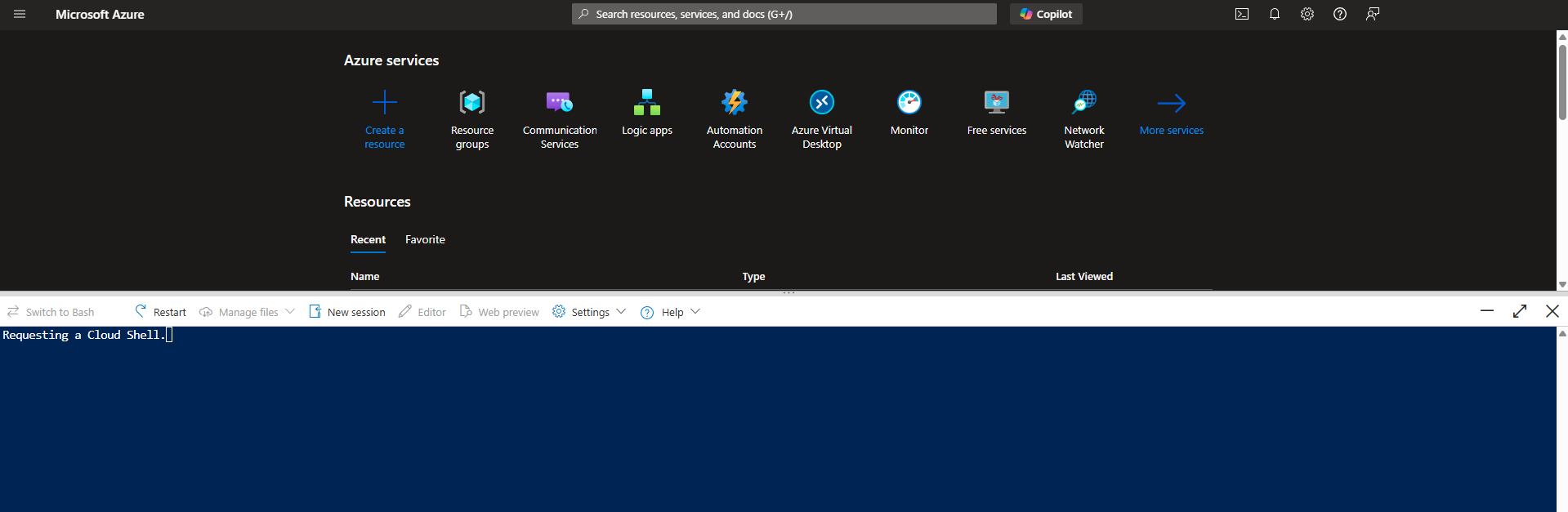This screenshot has width=1568, height=512.
Task: Open the notifications bell
Action: (1275, 14)
